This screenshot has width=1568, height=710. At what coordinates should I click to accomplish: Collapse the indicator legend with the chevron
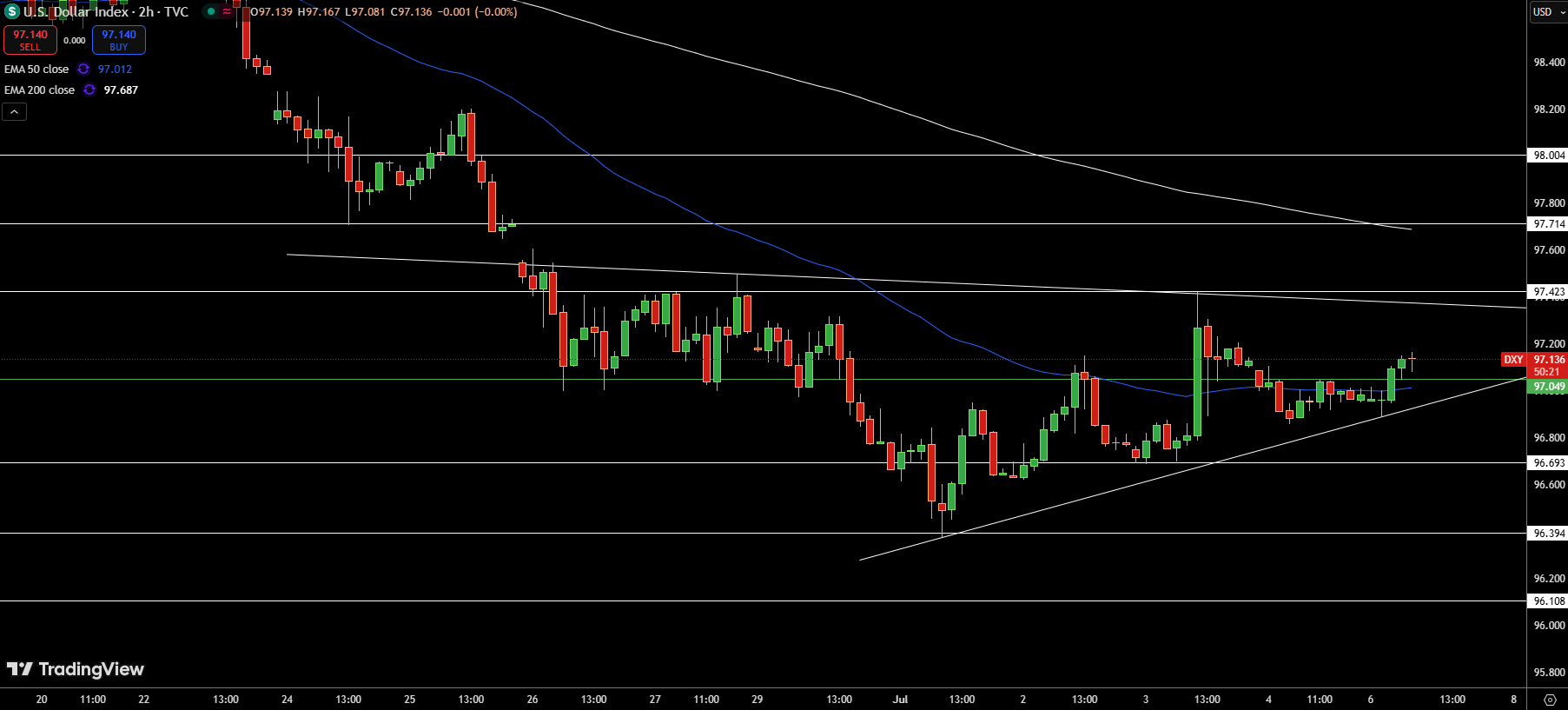click(x=15, y=112)
